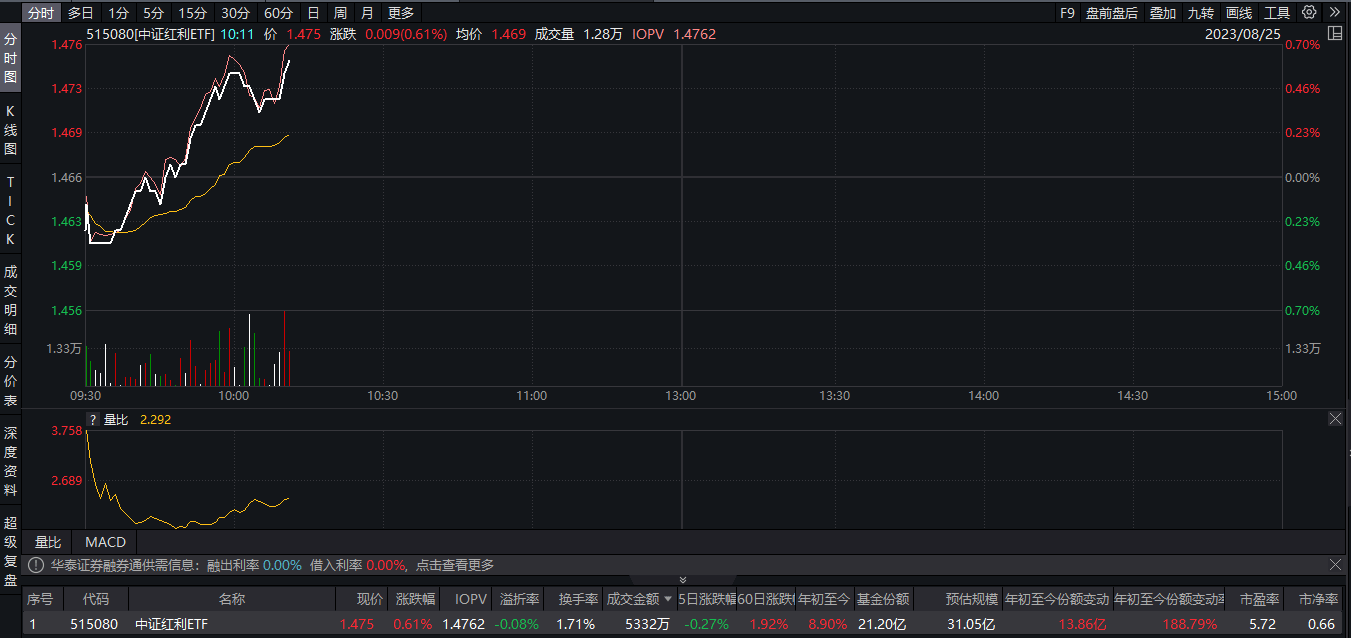1351x638 pixels.
Task: Open the chart settings gear icon
Action: pyautogui.click(x=1309, y=13)
